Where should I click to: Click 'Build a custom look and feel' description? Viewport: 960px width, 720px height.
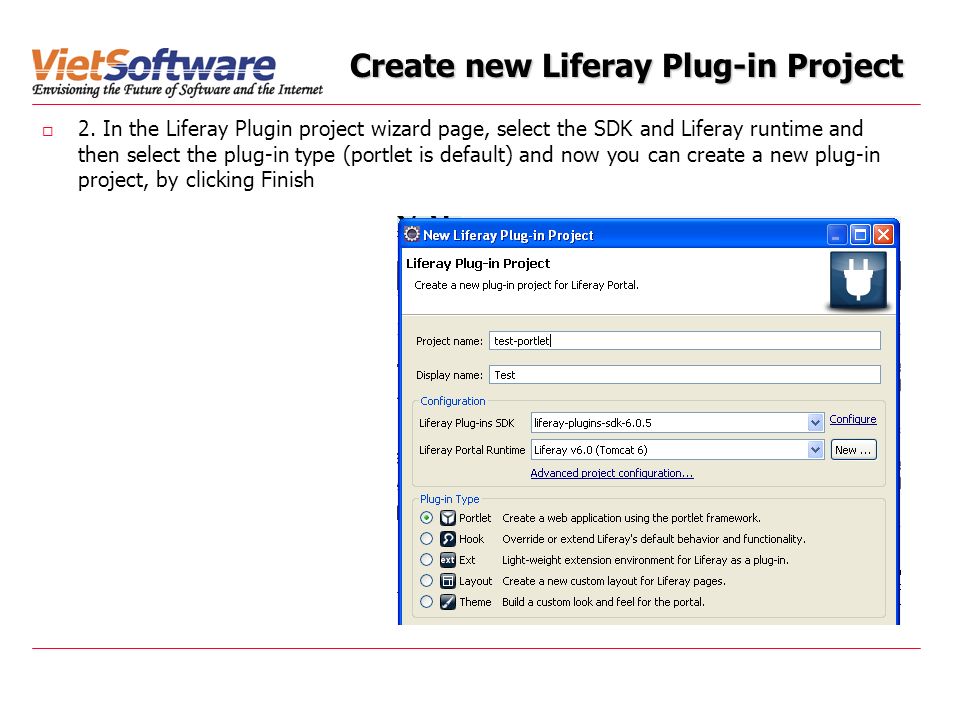[x=603, y=602]
